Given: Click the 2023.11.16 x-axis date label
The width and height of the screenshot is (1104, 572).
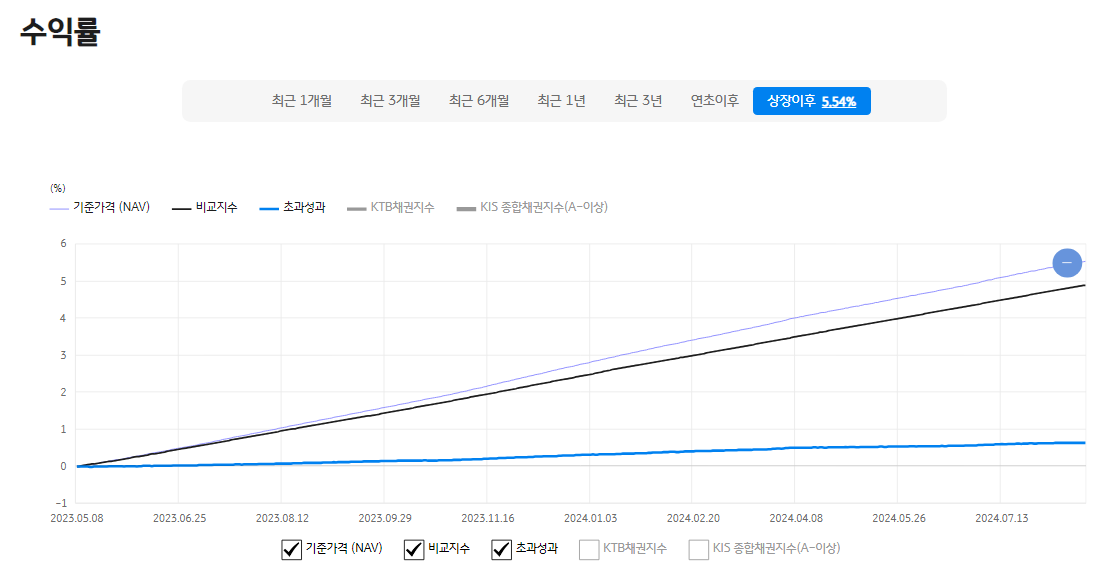Looking at the screenshot, I should pos(488,518).
